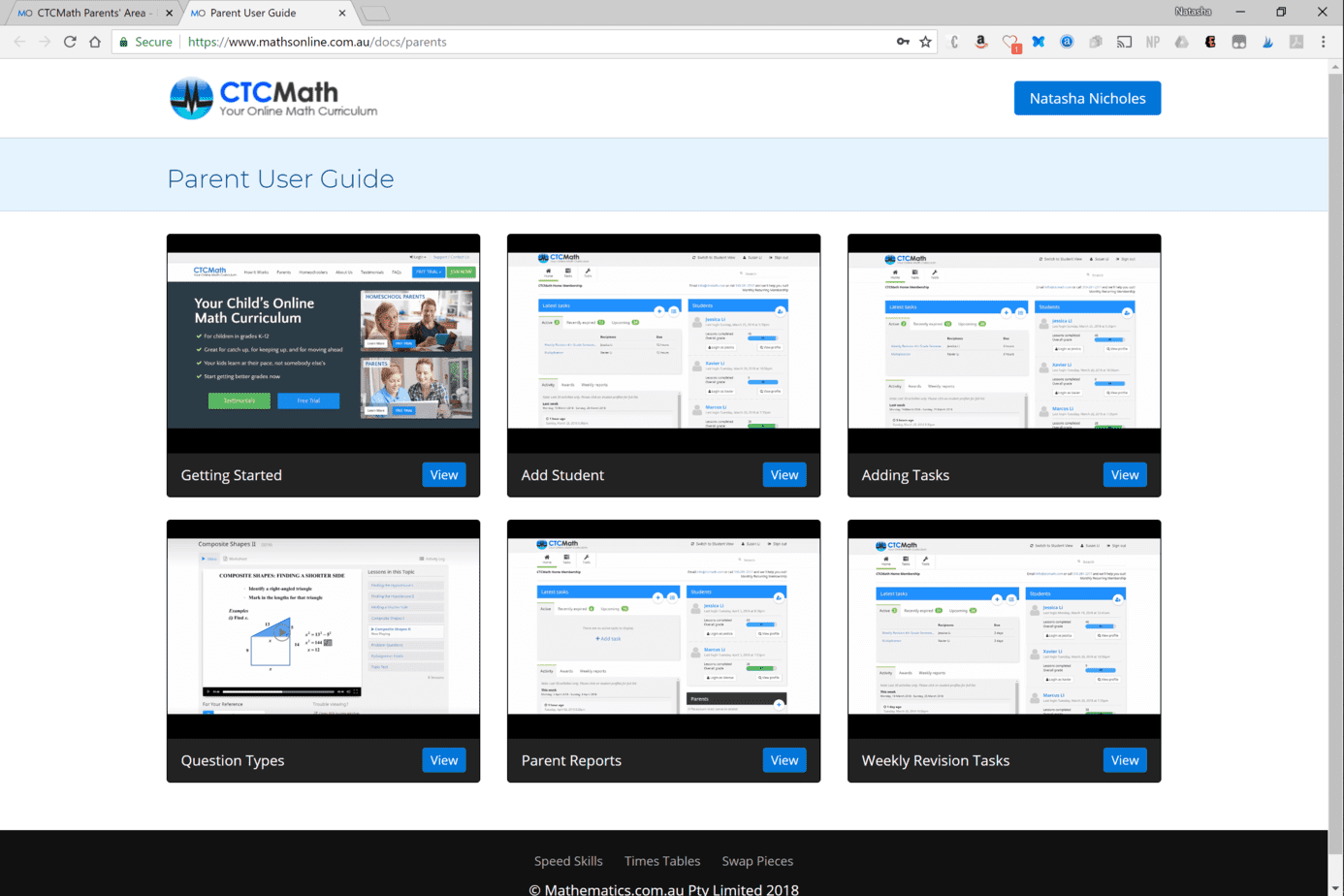Viewport: 1344px width, 896px height.
Task: Open the Times Tables footer link
Action: 662,861
